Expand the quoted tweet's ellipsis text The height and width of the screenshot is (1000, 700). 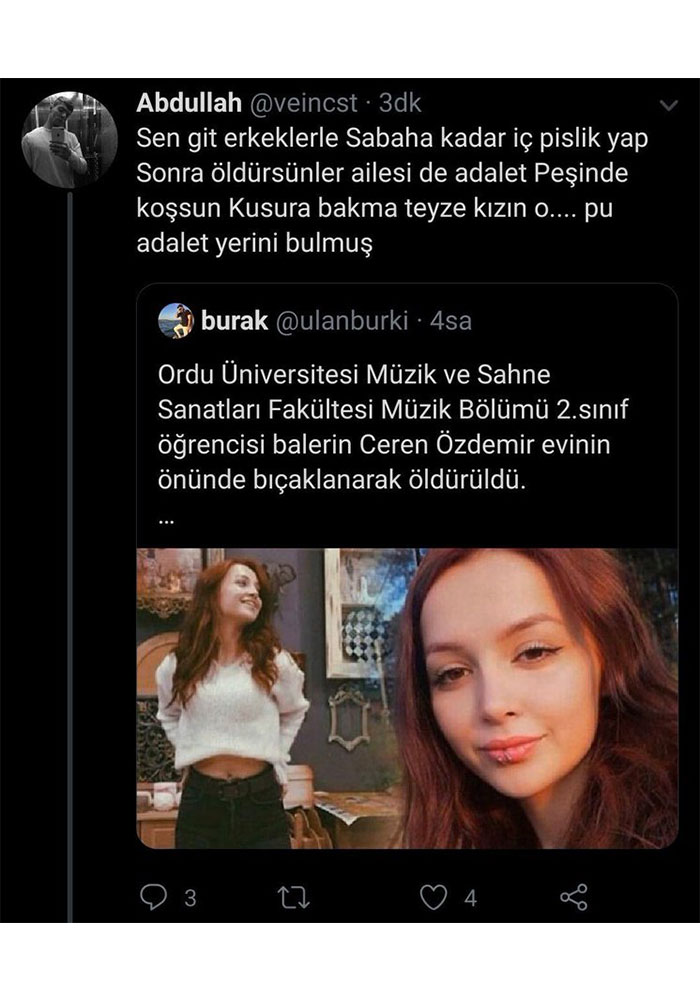click(x=166, y=519)
